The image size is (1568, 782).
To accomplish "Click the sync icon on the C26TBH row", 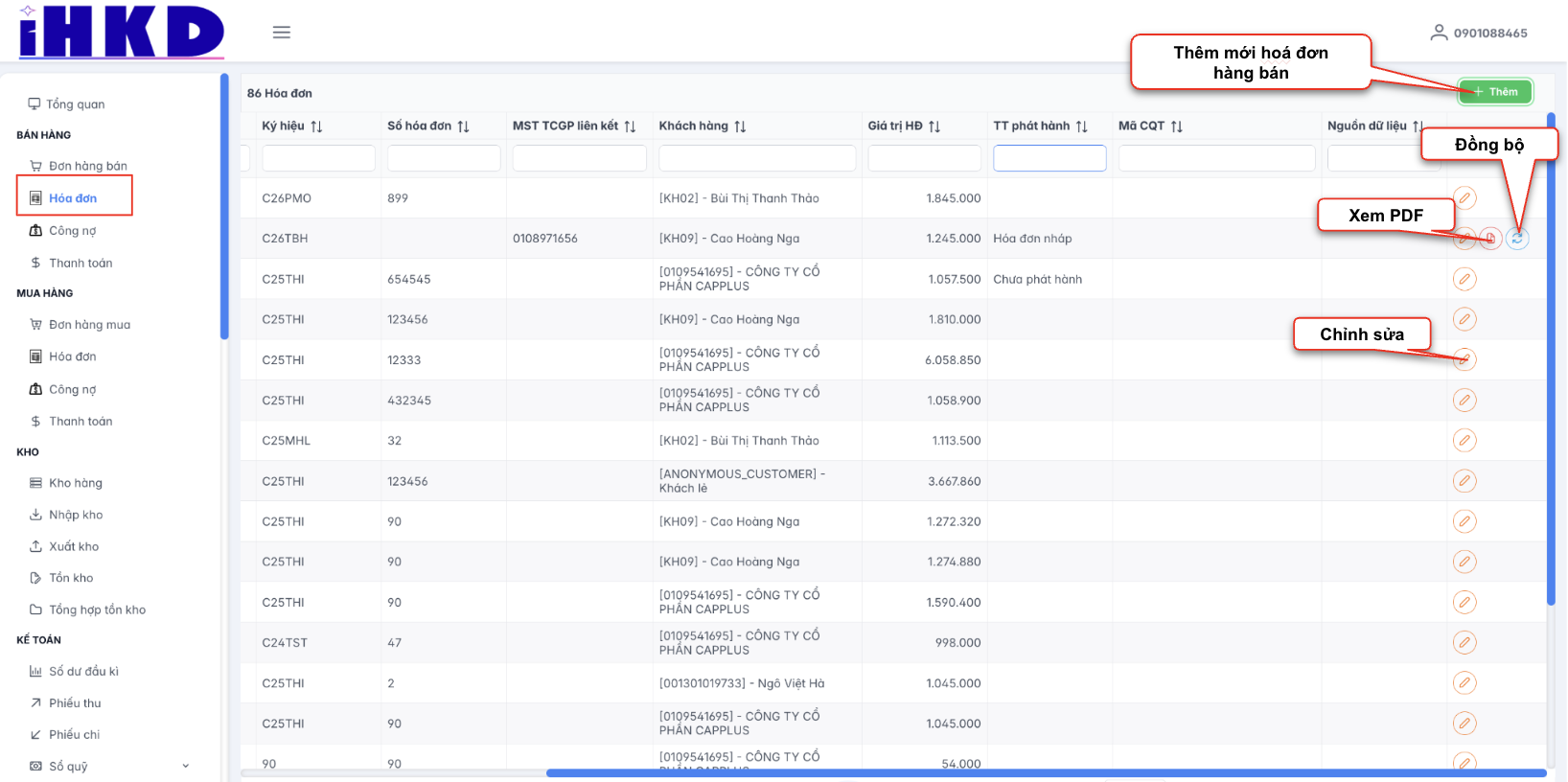I will (1516, 239).
